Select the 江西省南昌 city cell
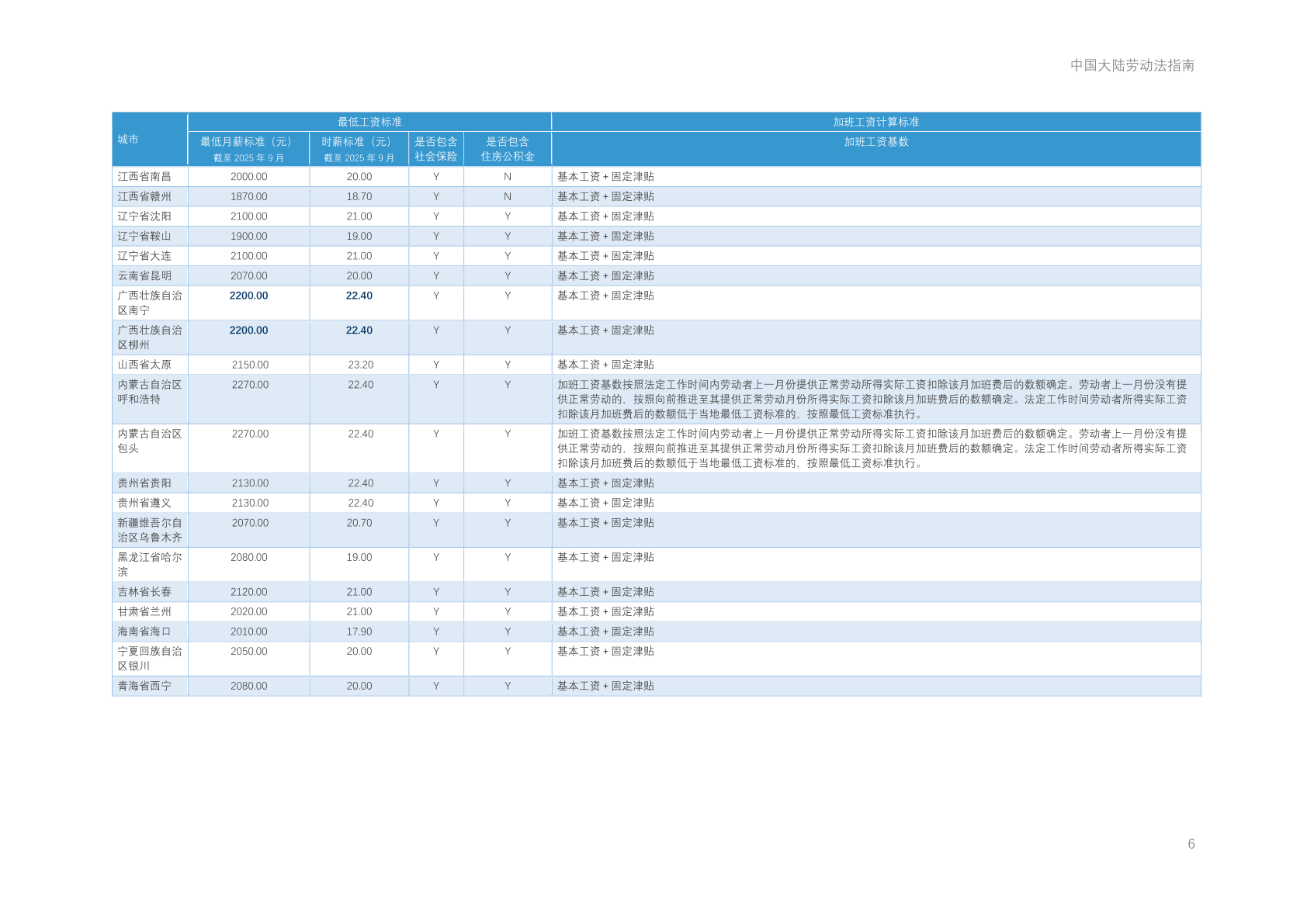The image size is (1307, 924). tap(144, 177)
